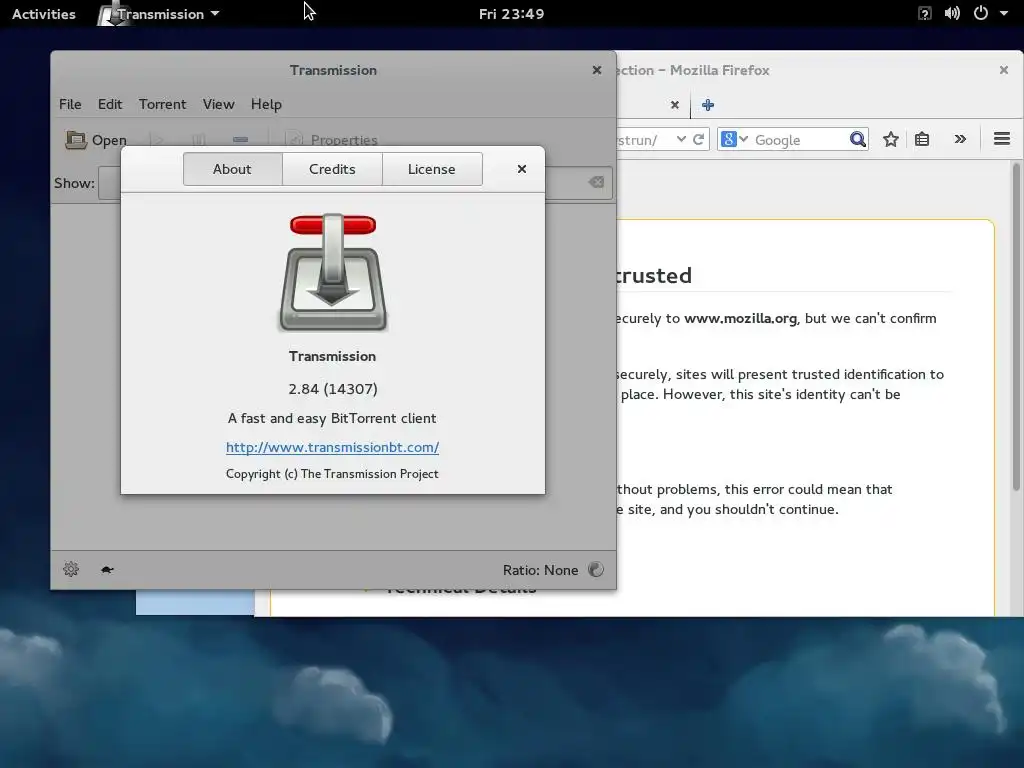Open the File menu in Transmission
This screenshot has width=1024, height=768.
(x=70, y=104)
